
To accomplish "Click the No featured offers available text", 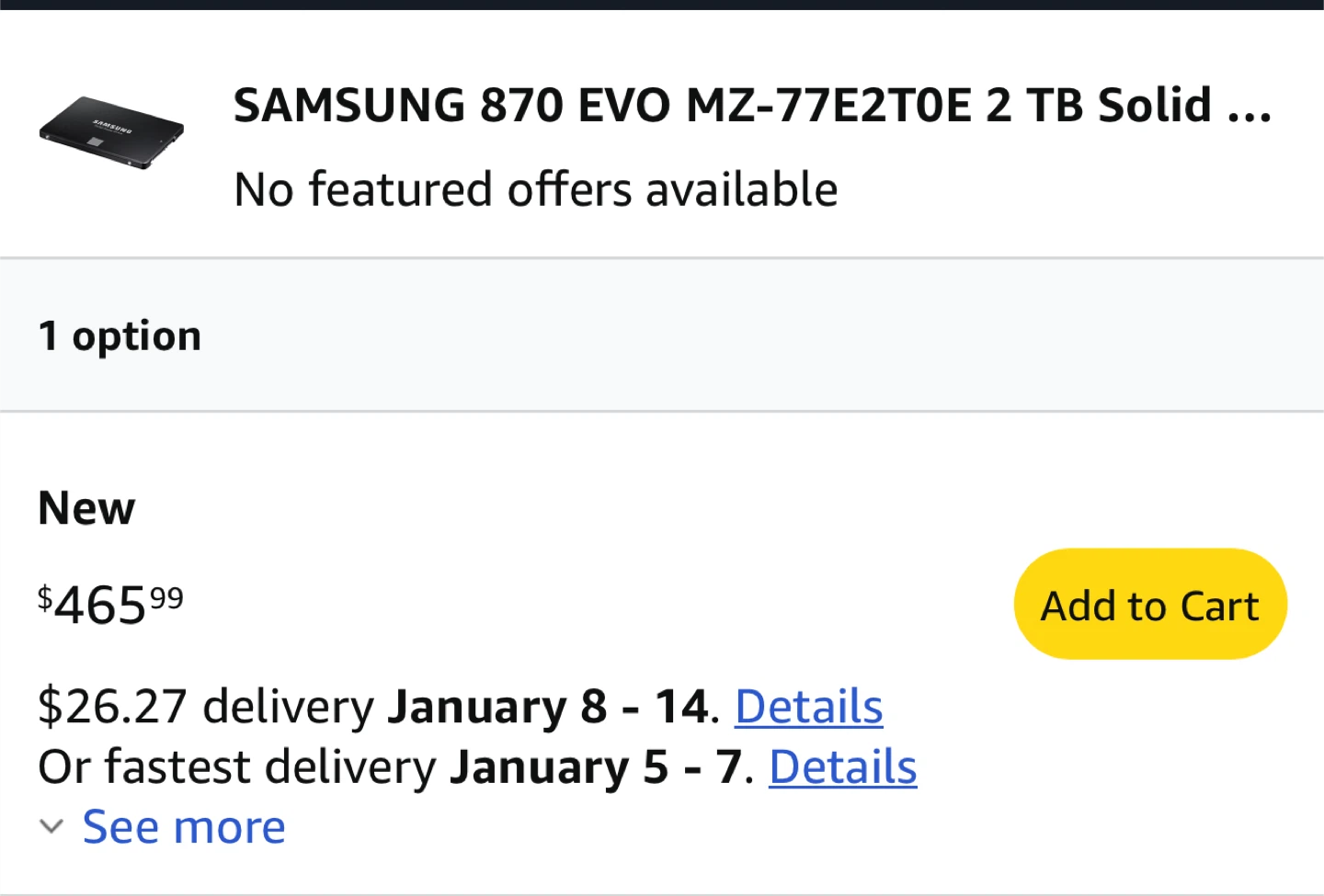I will 535,189.
